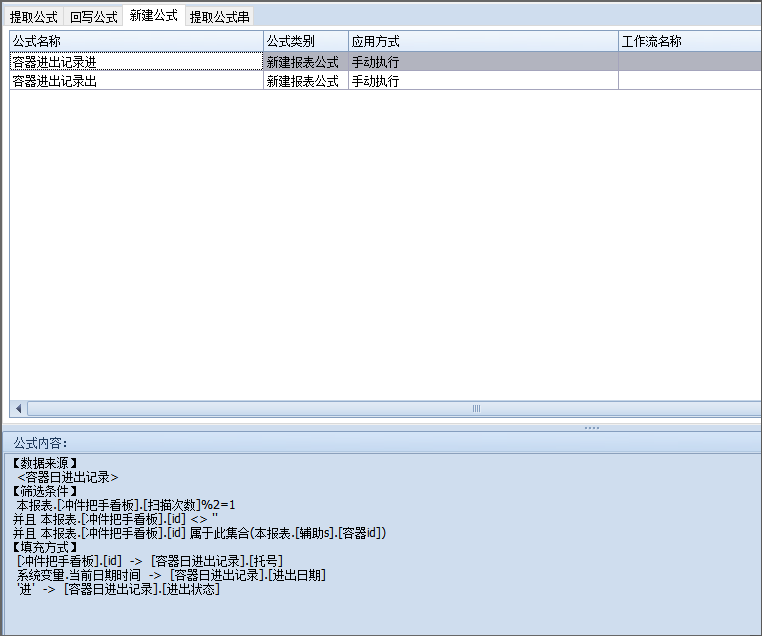Sort by the 公式名称 column header
This screenshot has height=636, width=762.
pos(136,41)
